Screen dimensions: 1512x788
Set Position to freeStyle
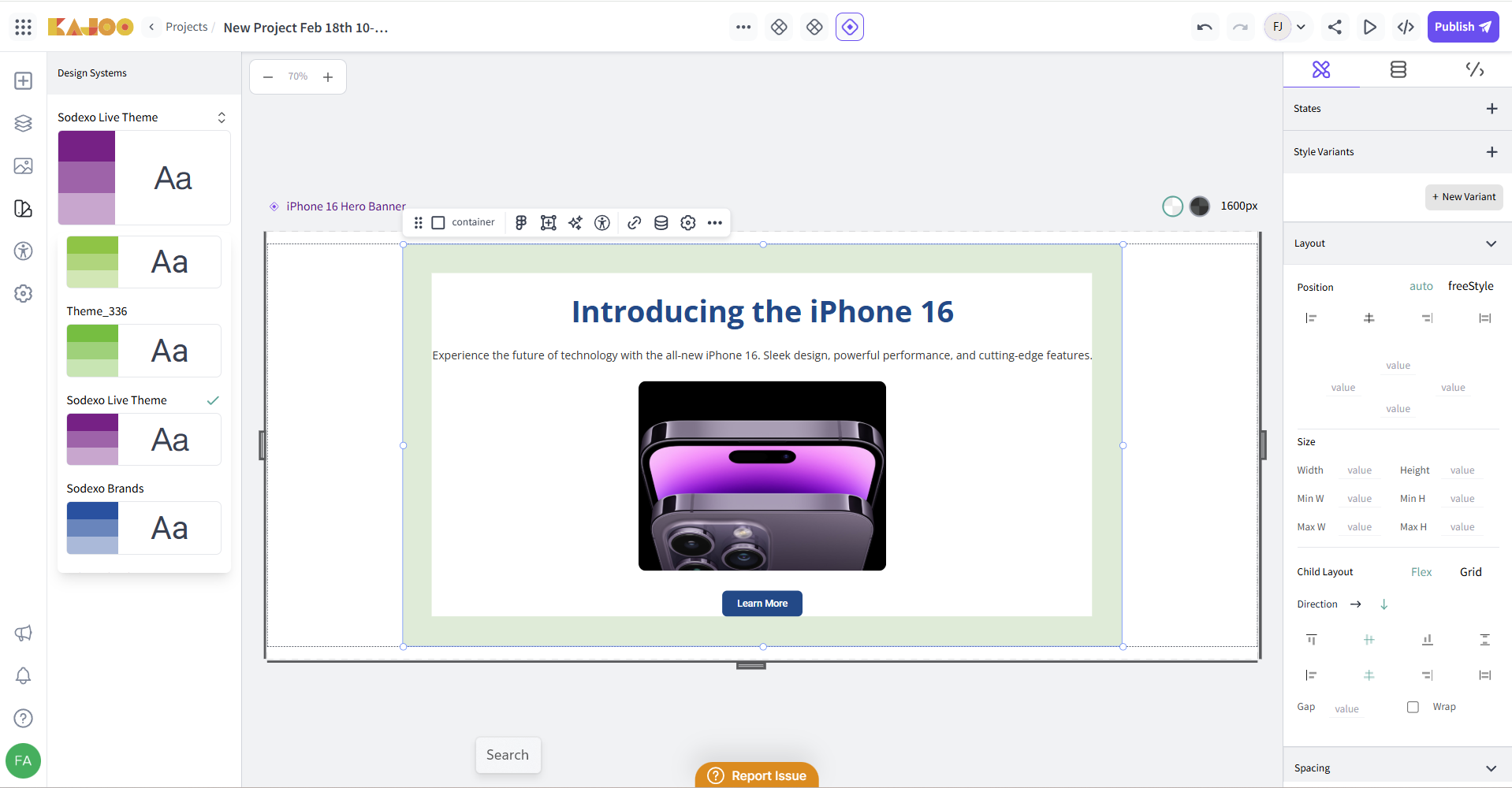(1470, 286)
